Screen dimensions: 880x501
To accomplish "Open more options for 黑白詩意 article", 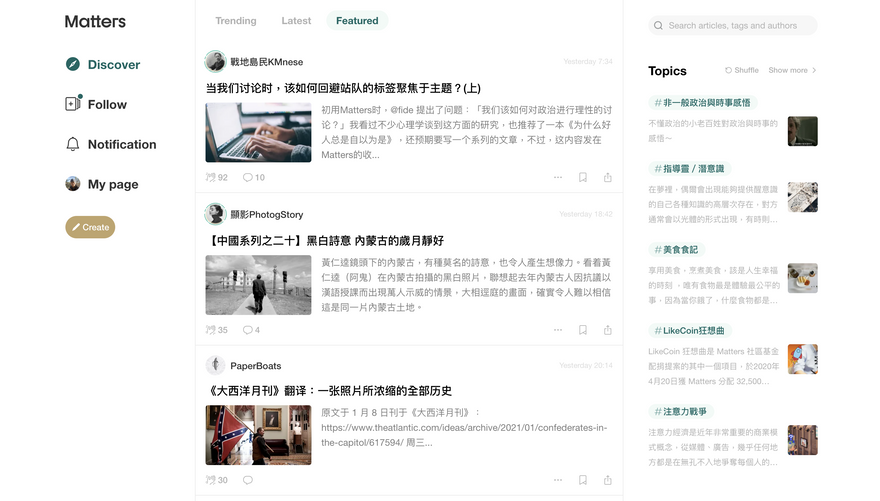I will (558, 330).
